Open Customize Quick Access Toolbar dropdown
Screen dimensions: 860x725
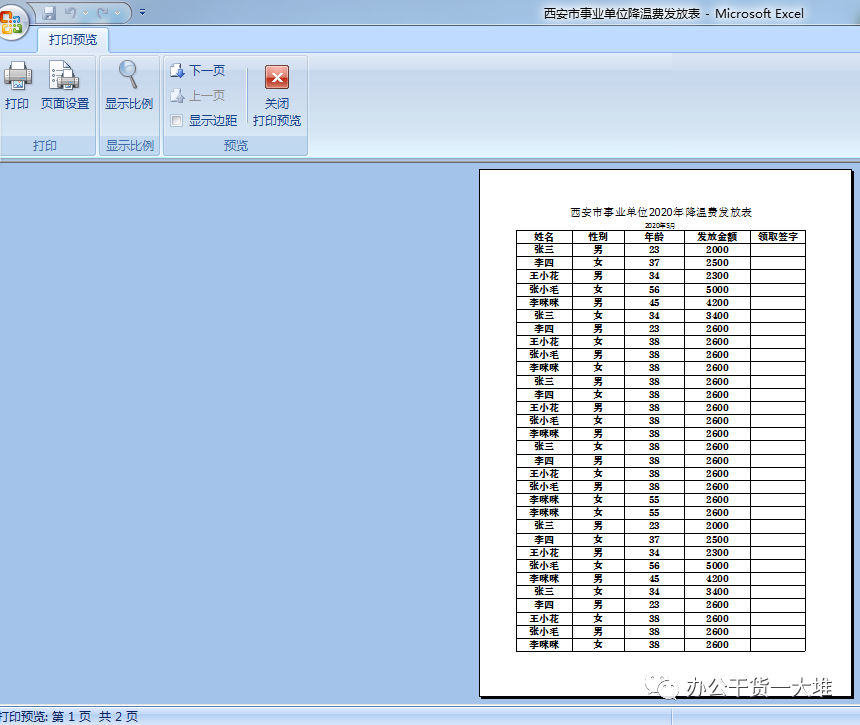(143, 12)
